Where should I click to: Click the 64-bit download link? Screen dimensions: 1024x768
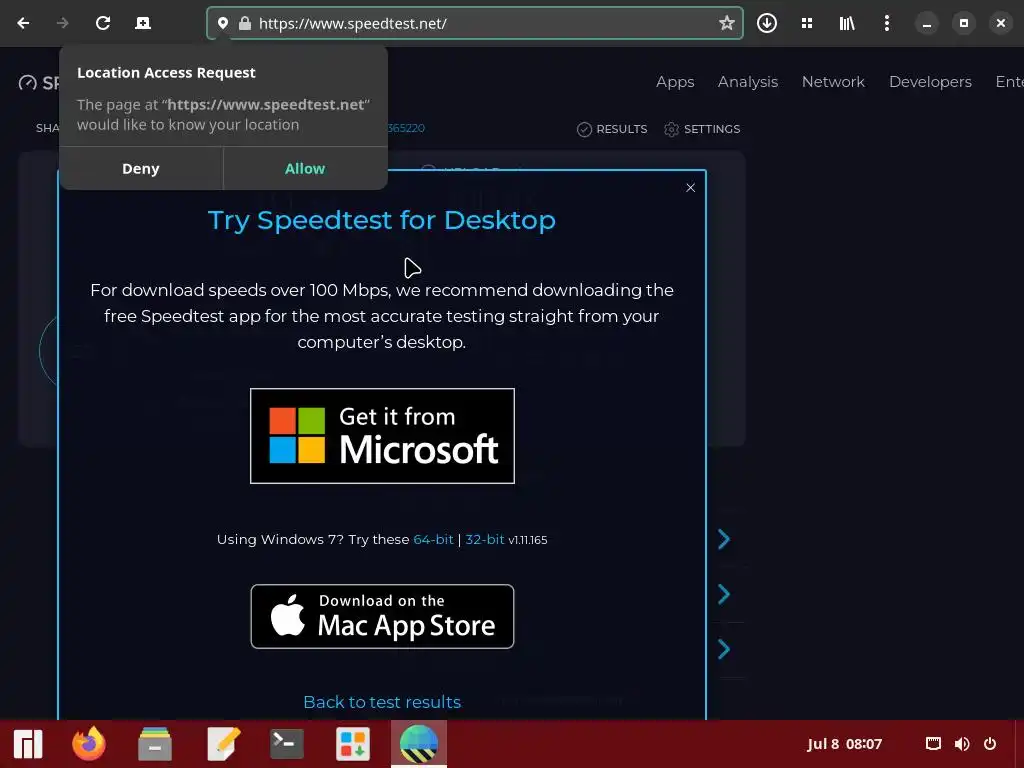click(x=433, y=539)
